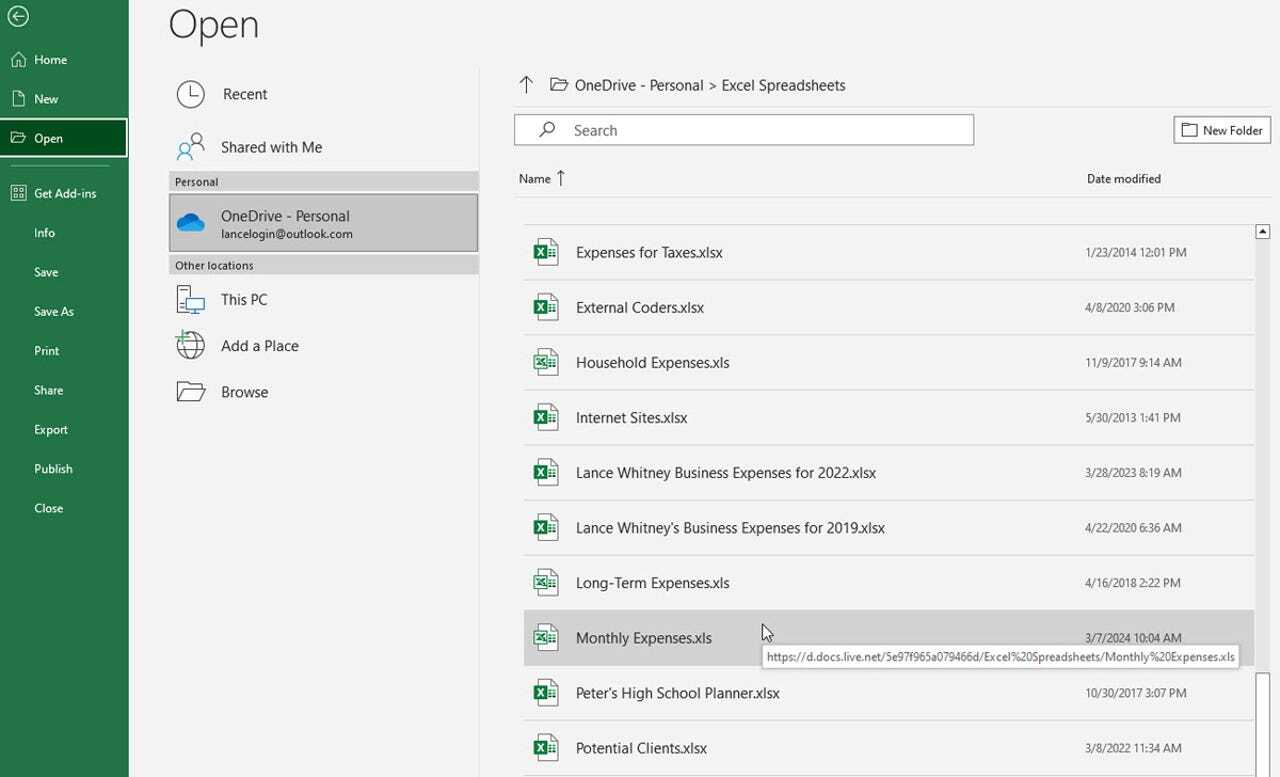Click the back arrow circle icon

coord(18,17)
